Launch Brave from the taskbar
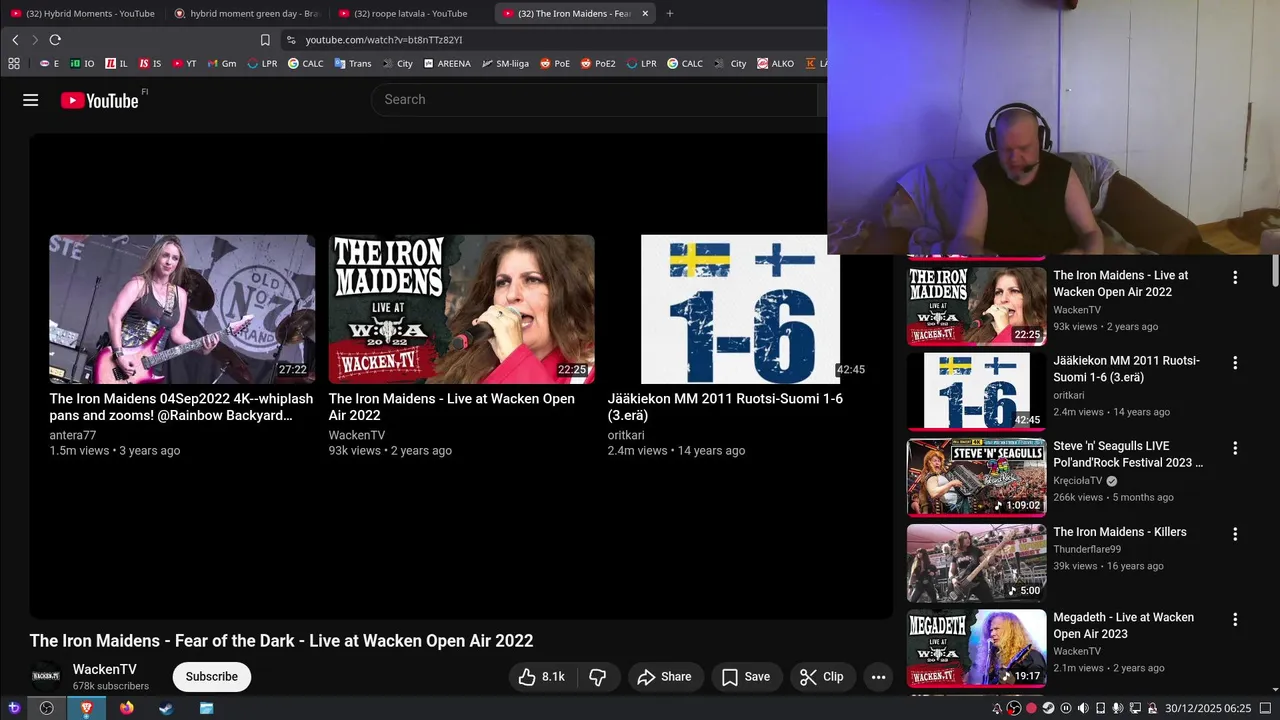The height and width of the screenshot is (720, 1280). (86, 708)
